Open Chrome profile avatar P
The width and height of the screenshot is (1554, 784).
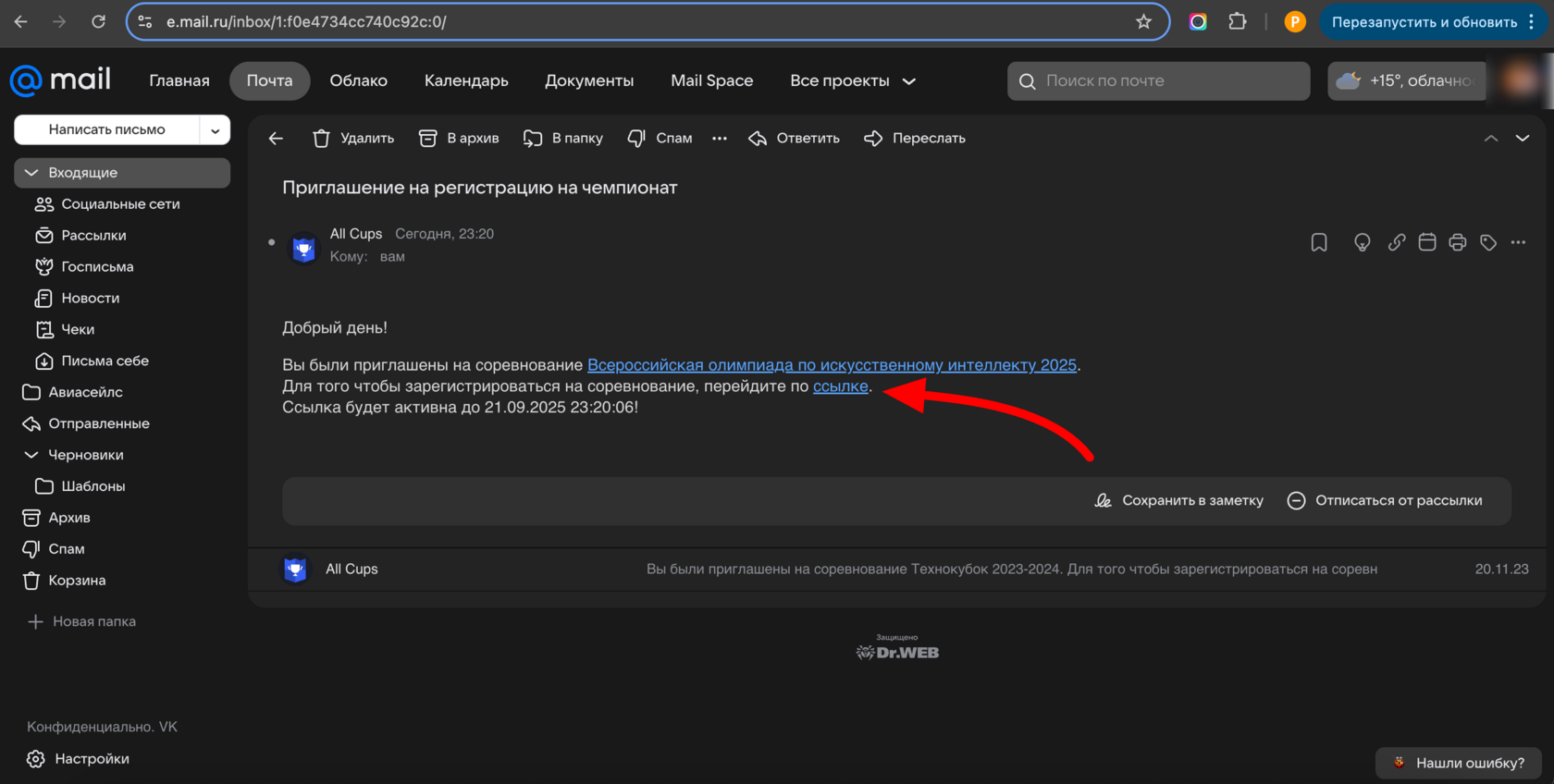pos(1295,21)
